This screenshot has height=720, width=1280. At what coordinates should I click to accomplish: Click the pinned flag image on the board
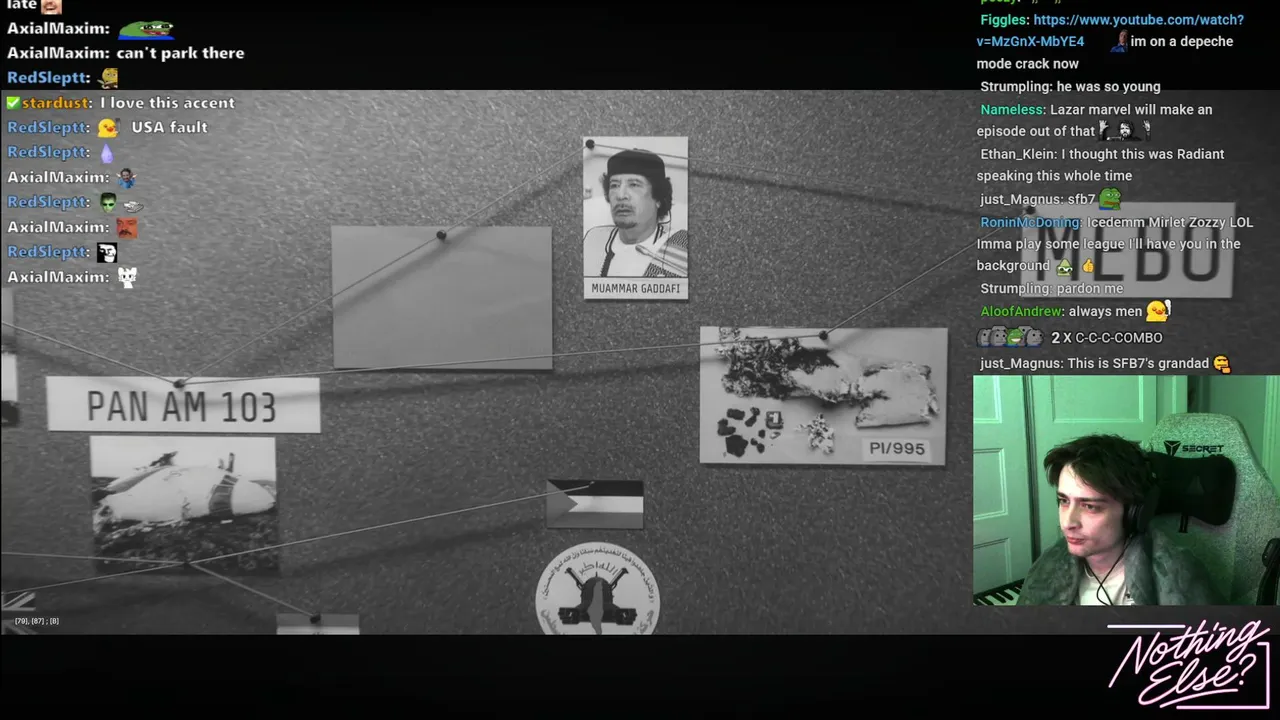[595, 503]
